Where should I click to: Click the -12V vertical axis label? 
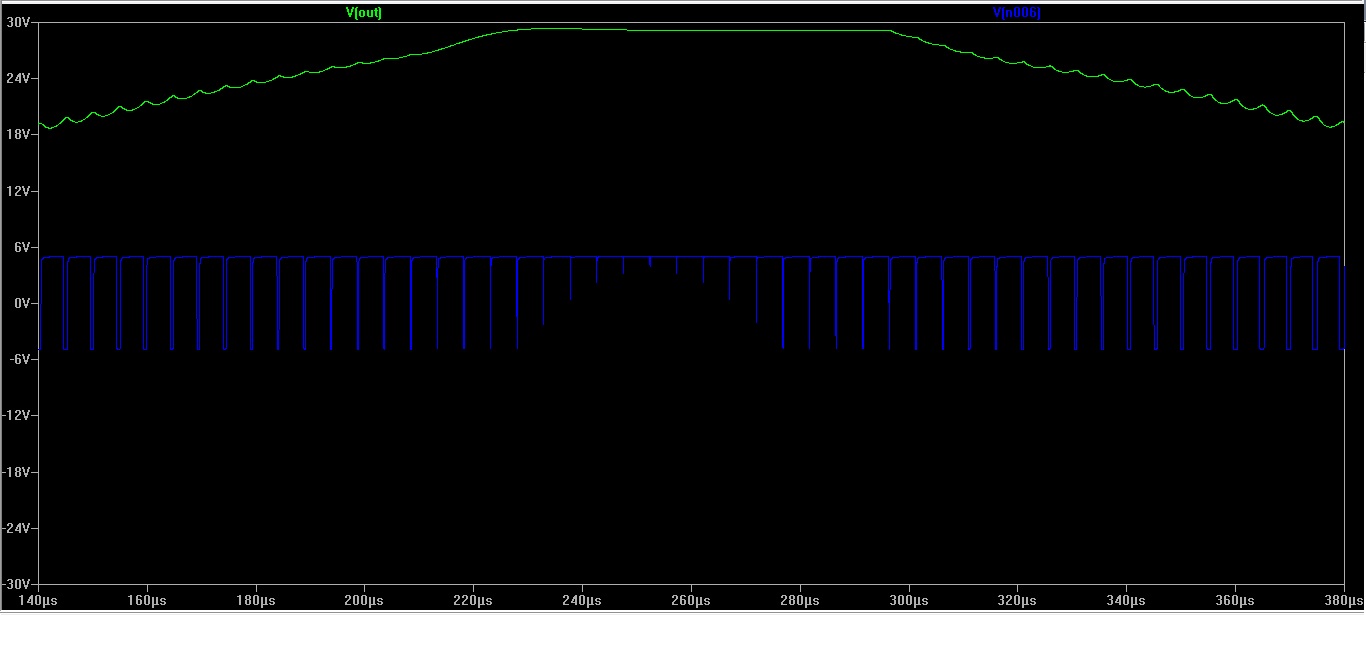click(17, 415)
